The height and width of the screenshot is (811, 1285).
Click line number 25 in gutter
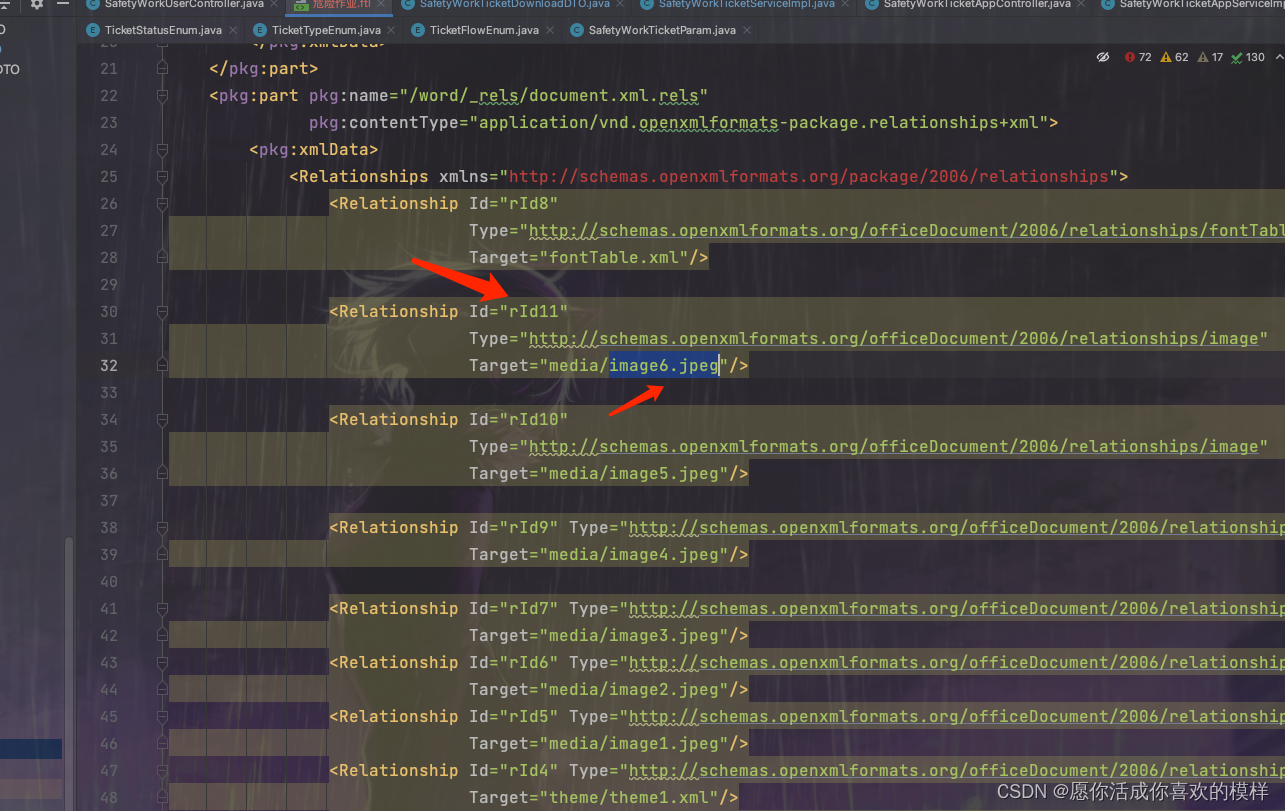pyautogui.click(x=108, y=177)
